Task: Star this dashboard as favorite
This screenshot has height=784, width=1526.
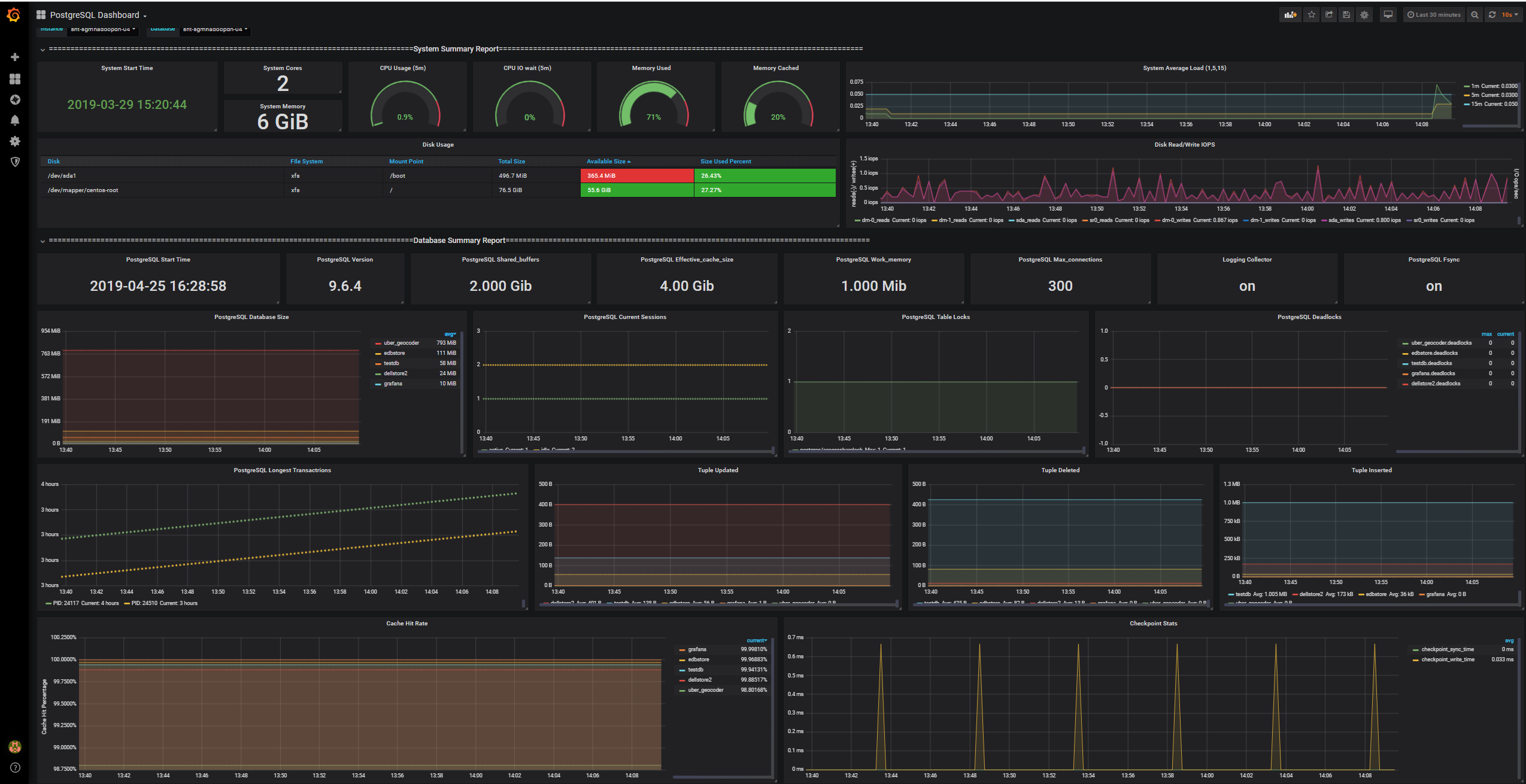Action: pos(1311,15)
